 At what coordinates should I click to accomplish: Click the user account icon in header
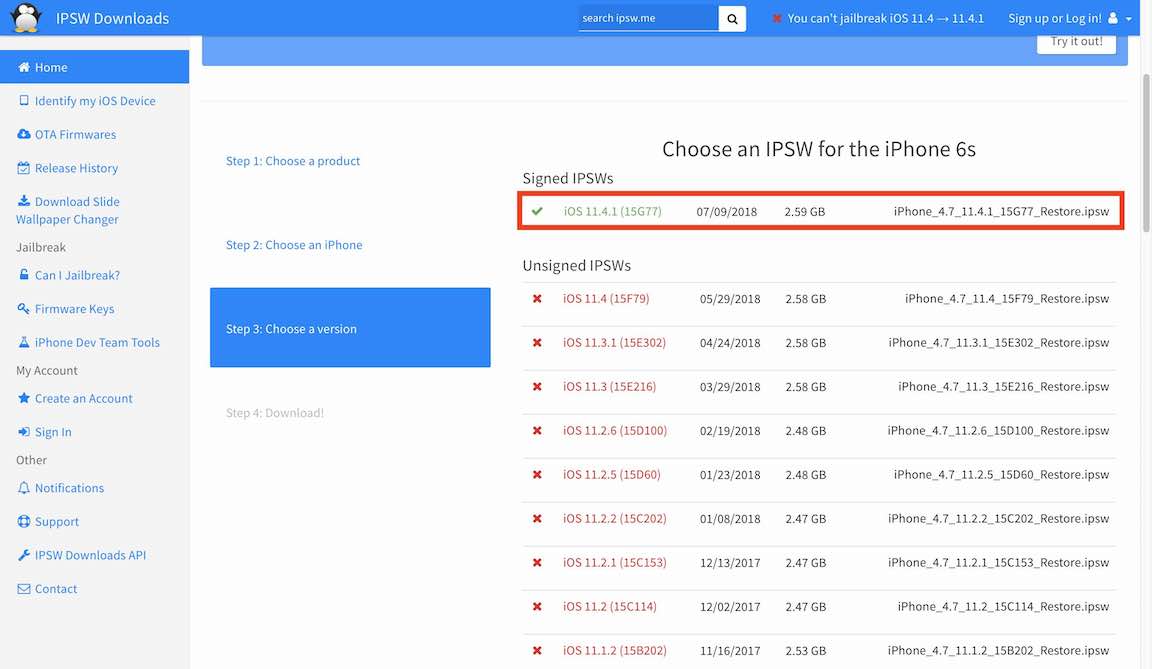coord(1113,18)
